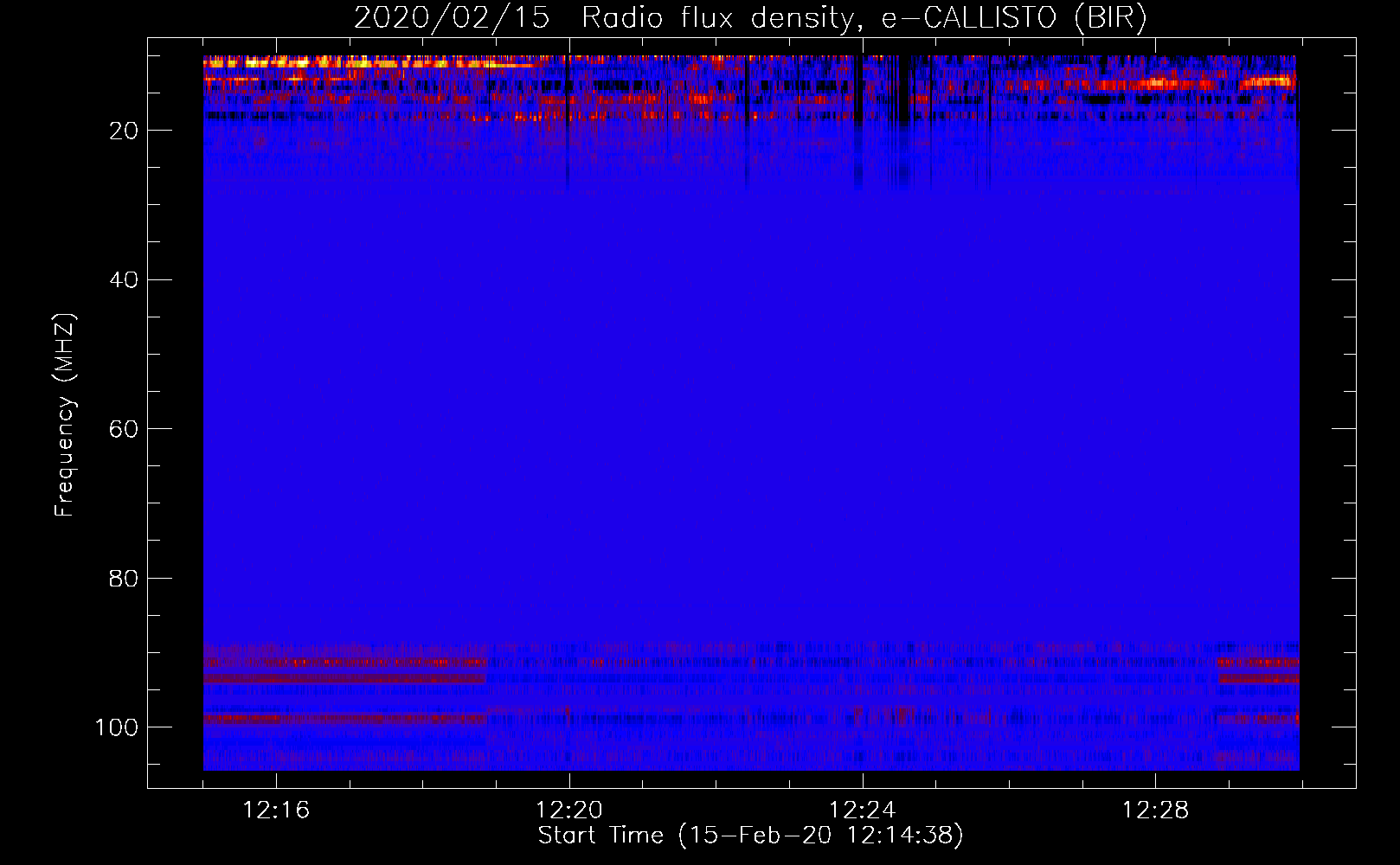The height and width of the screenshot is (865, 1400).
Task: Click the 12:24 time tick label
Action: 862,811
